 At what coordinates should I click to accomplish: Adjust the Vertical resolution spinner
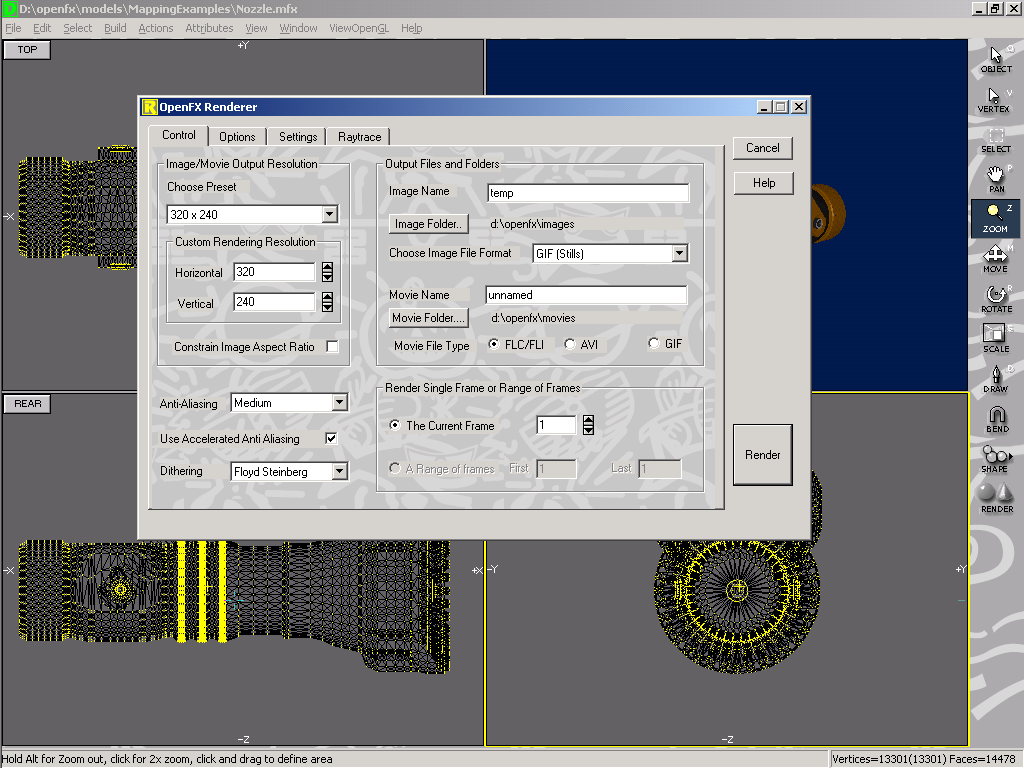(328, 302)
